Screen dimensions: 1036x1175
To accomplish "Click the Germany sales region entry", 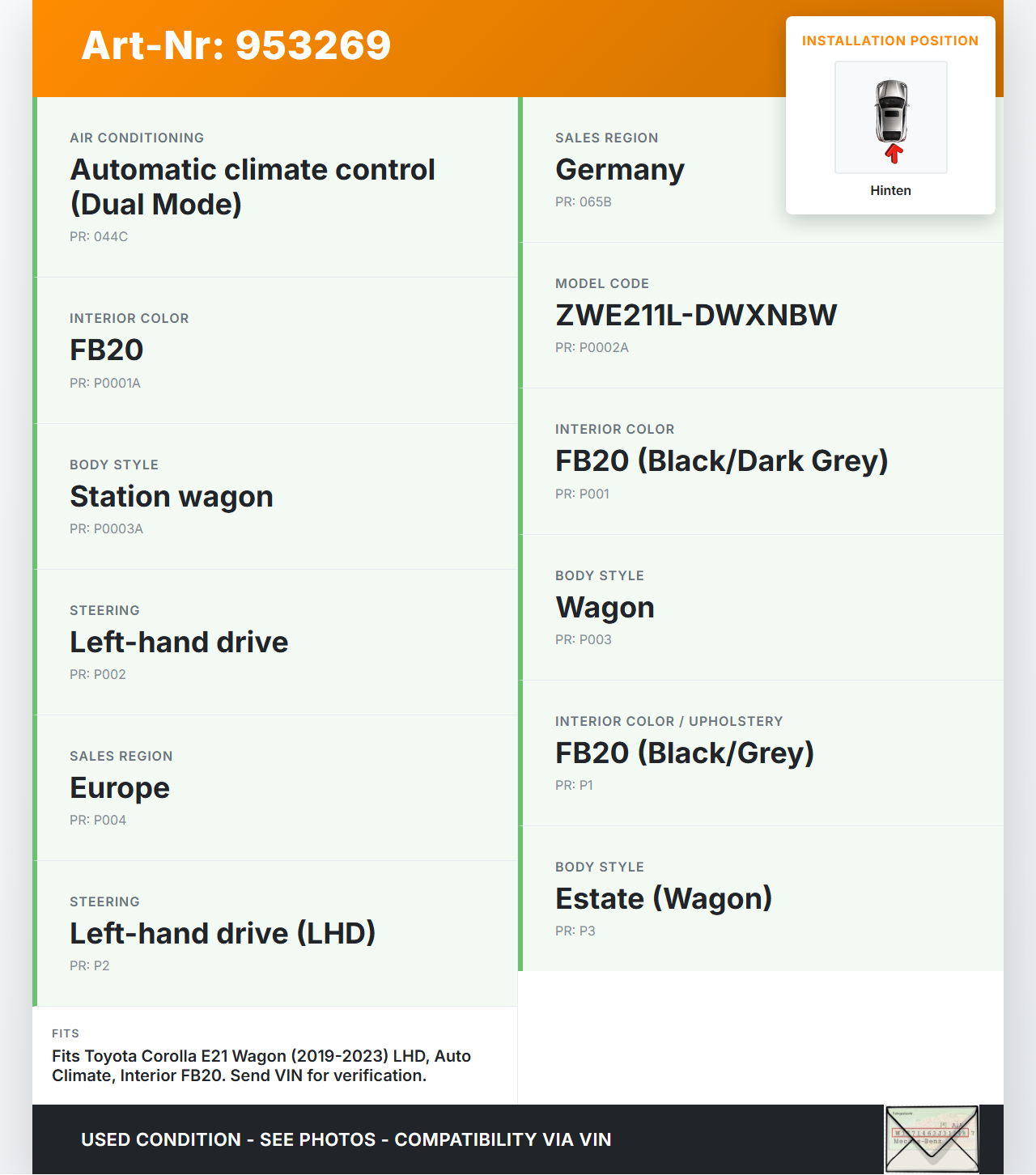I will click(x=620, y=169).
